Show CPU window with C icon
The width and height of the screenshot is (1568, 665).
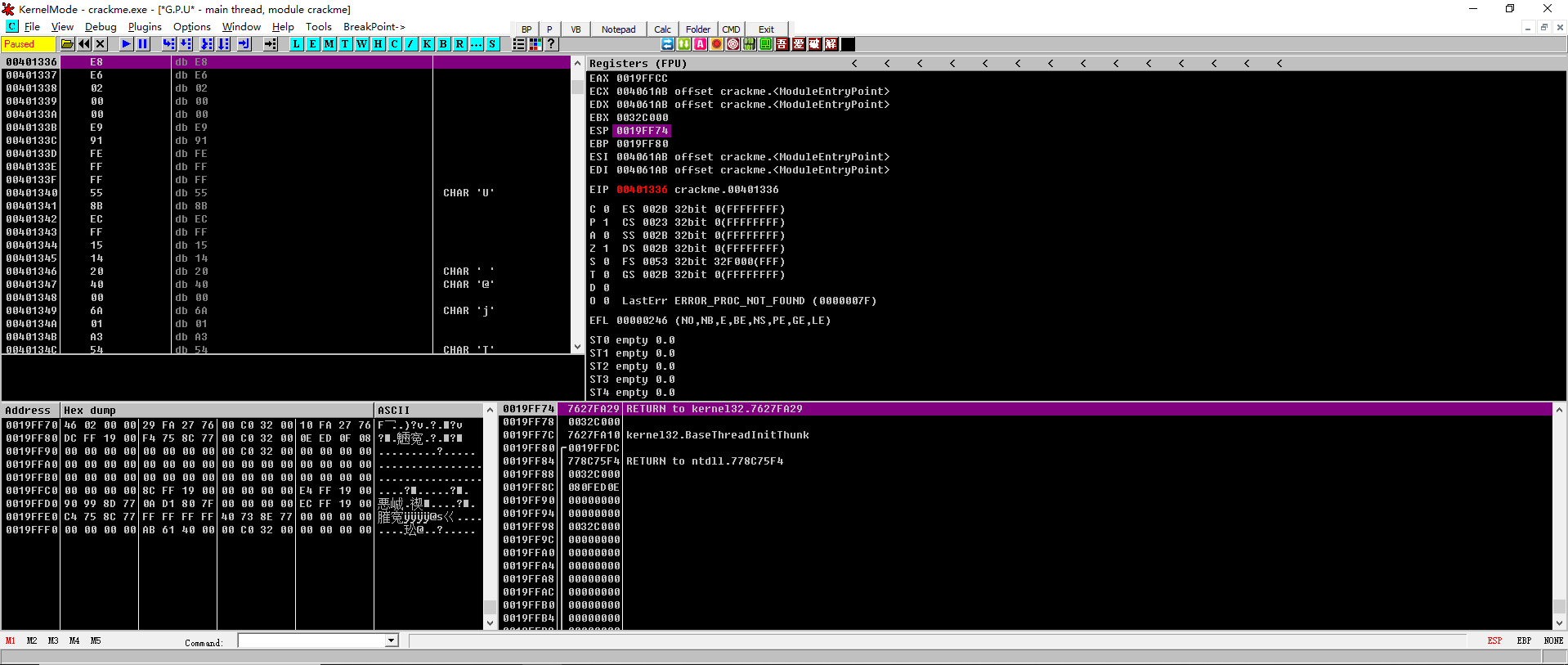(x=395, y=44)
